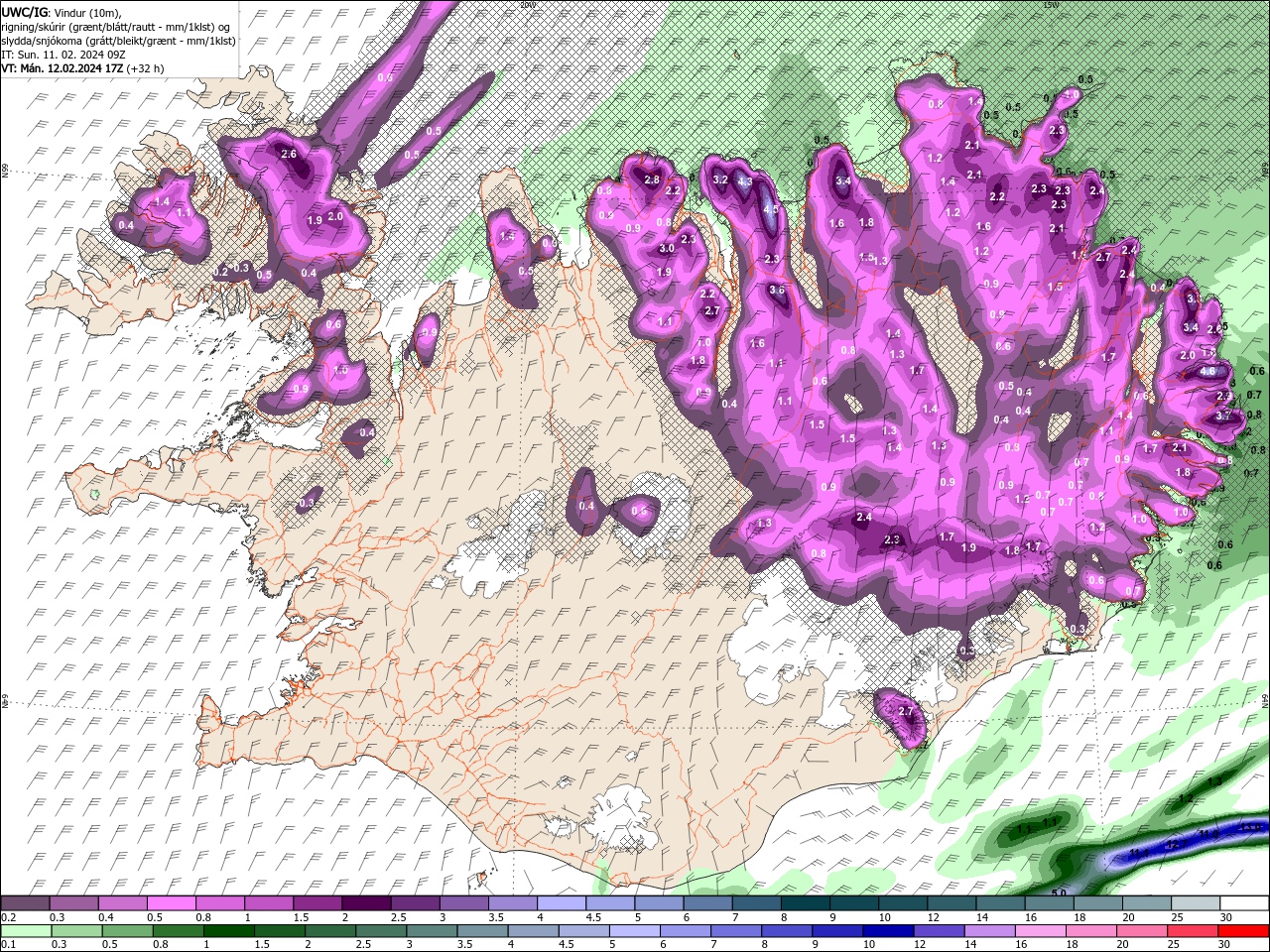
Task: Select the 4.6 snowfall value on the east coast
Action: [1207, 371]
